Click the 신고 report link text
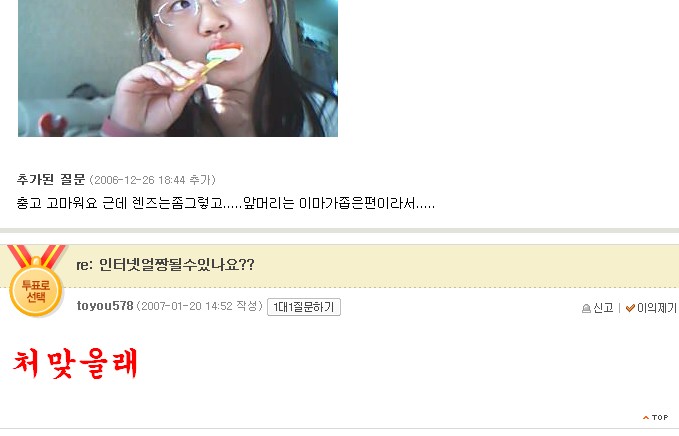This screenshot has height=436, width=679. [603, 308]
